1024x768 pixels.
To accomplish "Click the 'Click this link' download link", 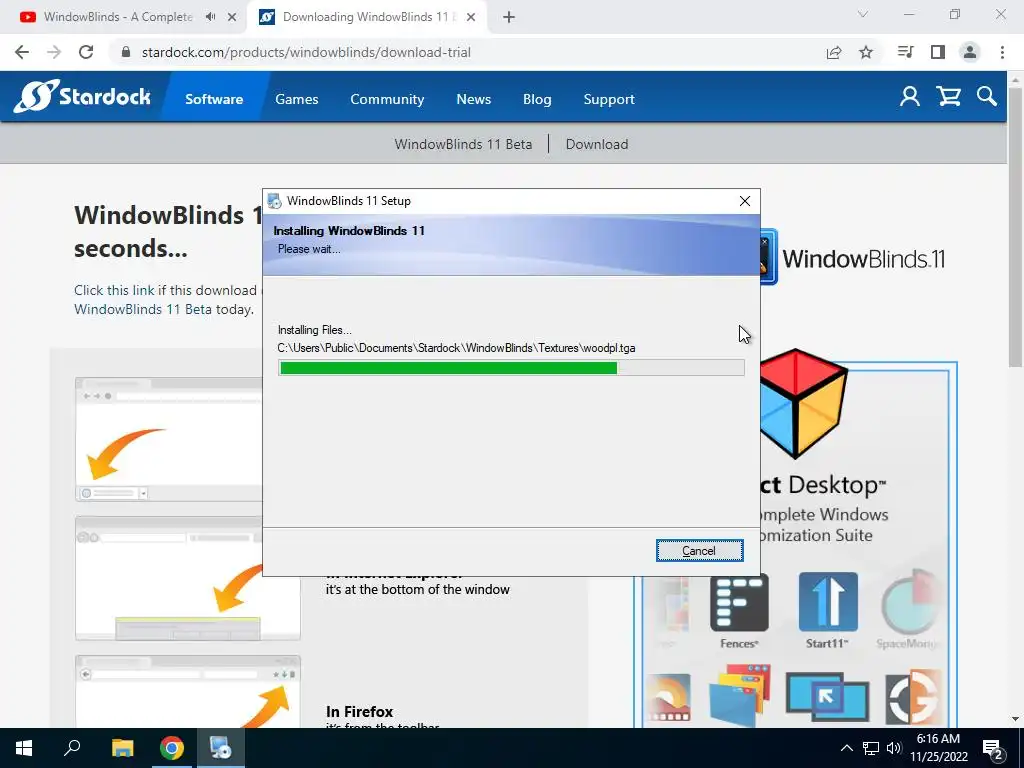I will (x=114, y=290).
